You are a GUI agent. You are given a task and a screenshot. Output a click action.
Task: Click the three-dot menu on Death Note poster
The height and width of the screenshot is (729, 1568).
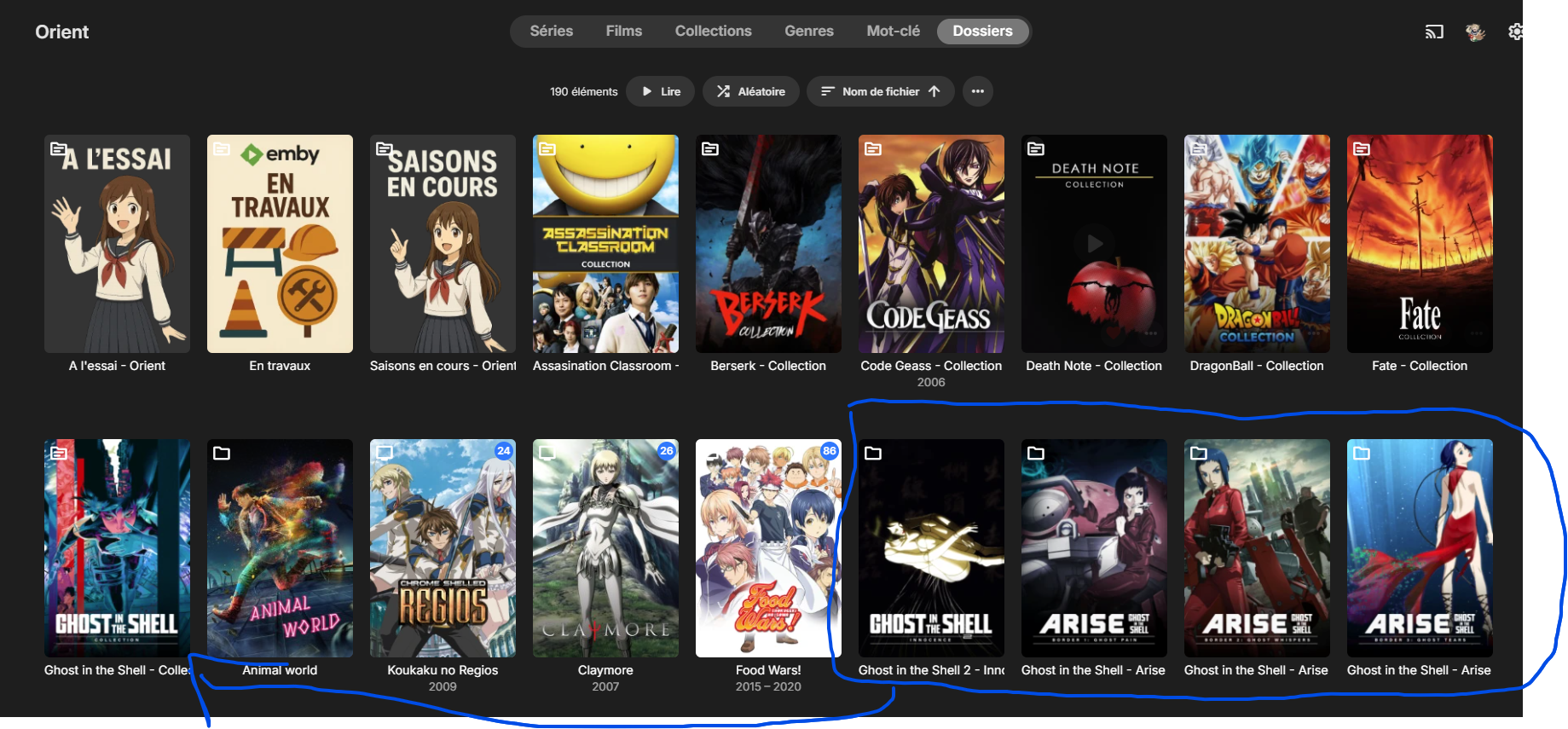click(1151, 333)
